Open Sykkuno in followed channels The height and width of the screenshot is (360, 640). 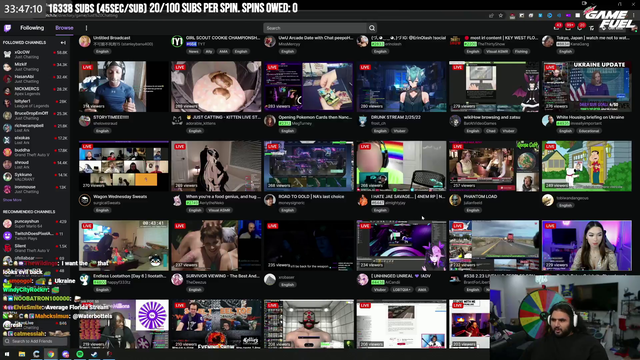pos(35,177)
